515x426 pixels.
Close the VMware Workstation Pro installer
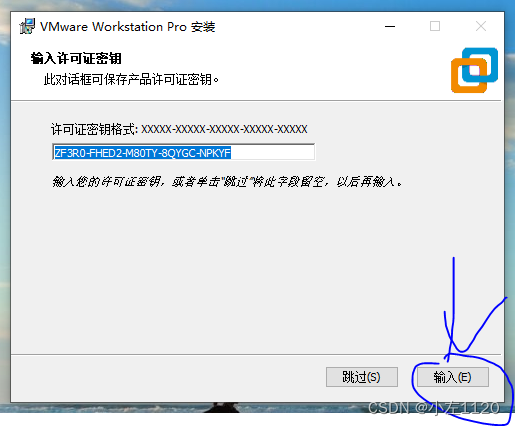[x=481, y=26]
